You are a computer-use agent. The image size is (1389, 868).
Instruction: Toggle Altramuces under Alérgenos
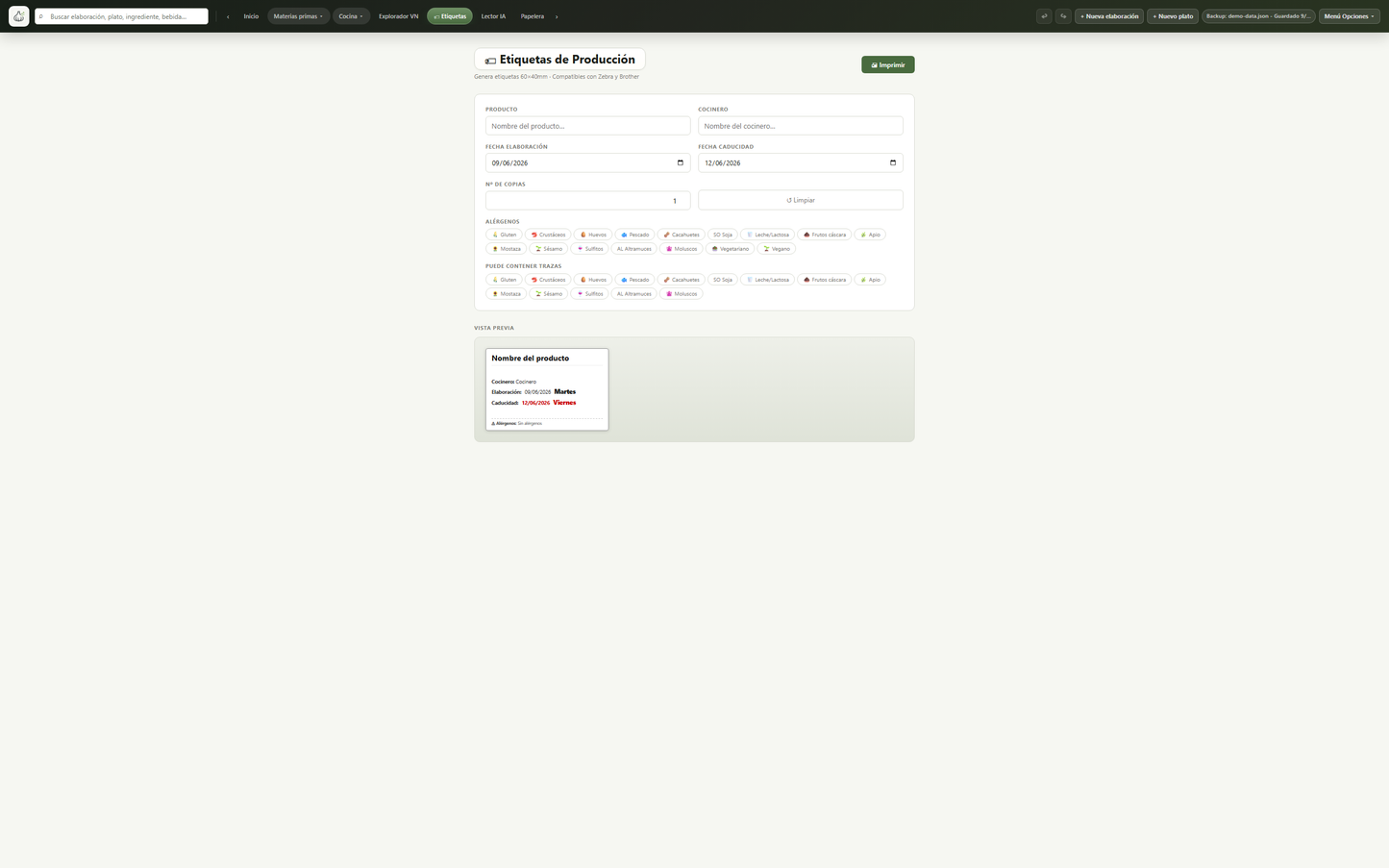[633, 249]
